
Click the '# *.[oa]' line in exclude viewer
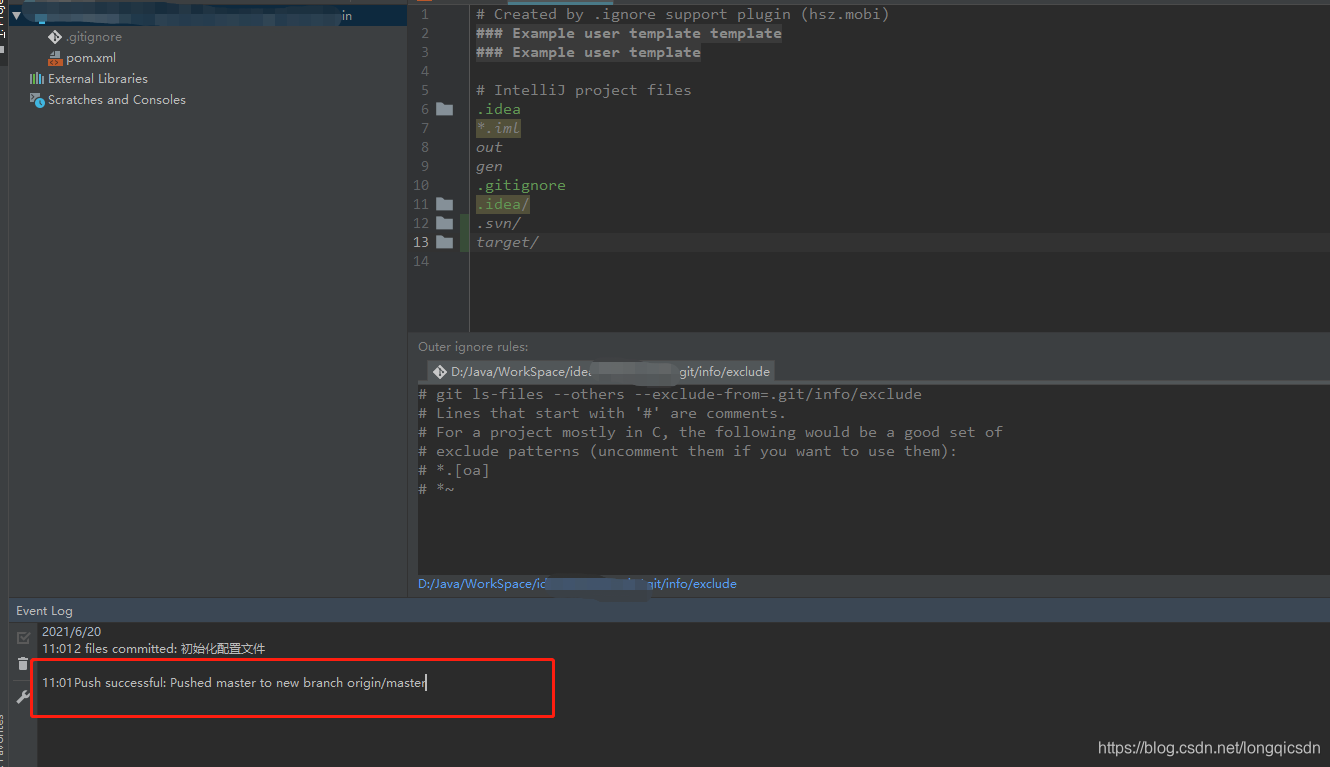454,470
